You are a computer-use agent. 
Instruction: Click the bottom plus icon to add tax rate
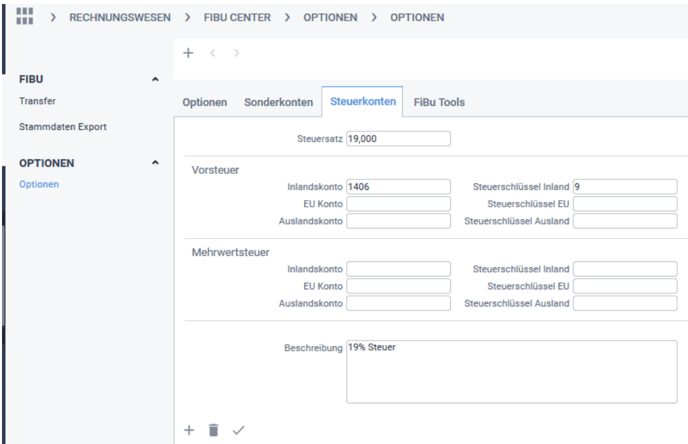tap(189, 430)
